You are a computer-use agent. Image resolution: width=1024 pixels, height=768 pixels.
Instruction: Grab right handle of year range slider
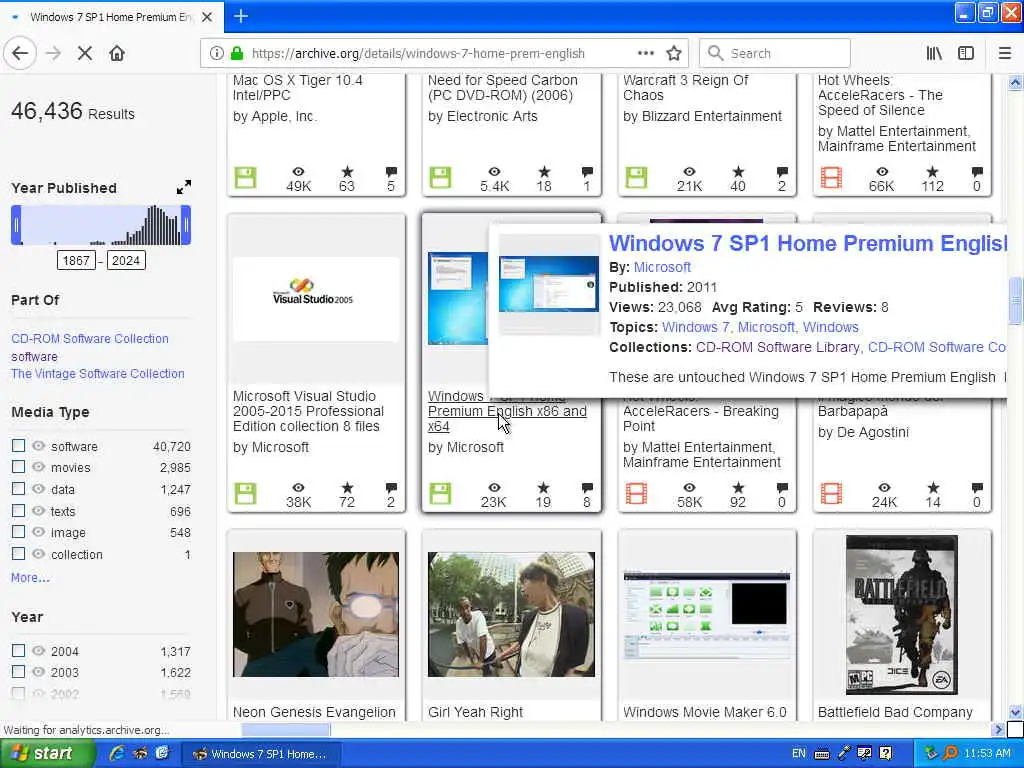[x=186, y=225]
